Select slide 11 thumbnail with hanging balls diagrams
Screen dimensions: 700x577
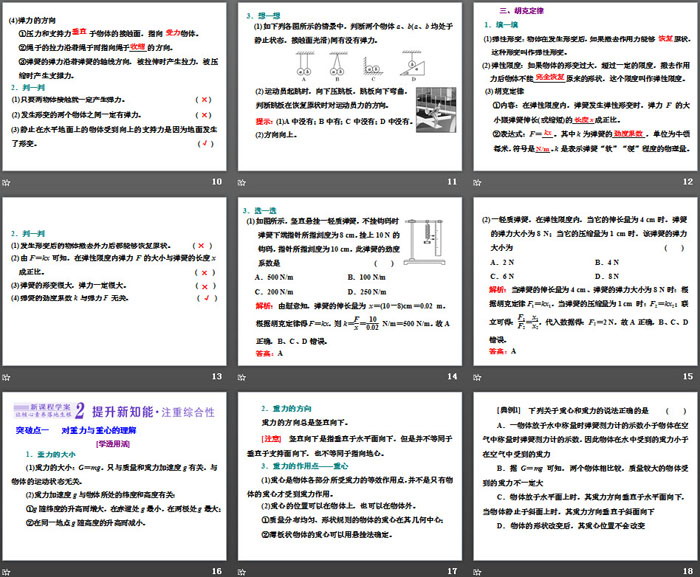click(x=350, y=87)
